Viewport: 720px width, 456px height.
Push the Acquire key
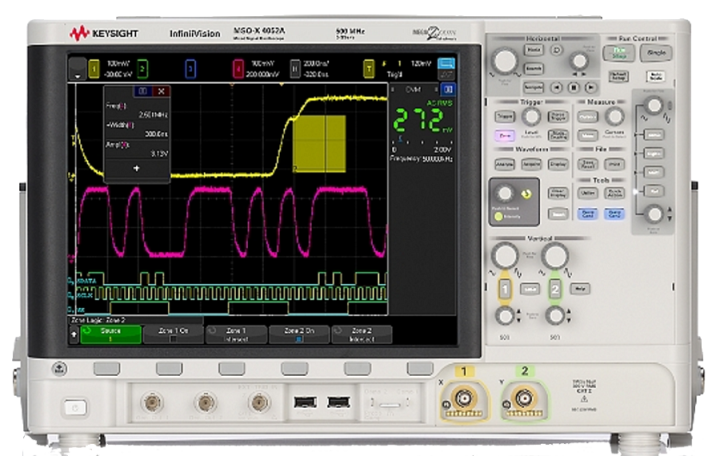click(531, 164)
